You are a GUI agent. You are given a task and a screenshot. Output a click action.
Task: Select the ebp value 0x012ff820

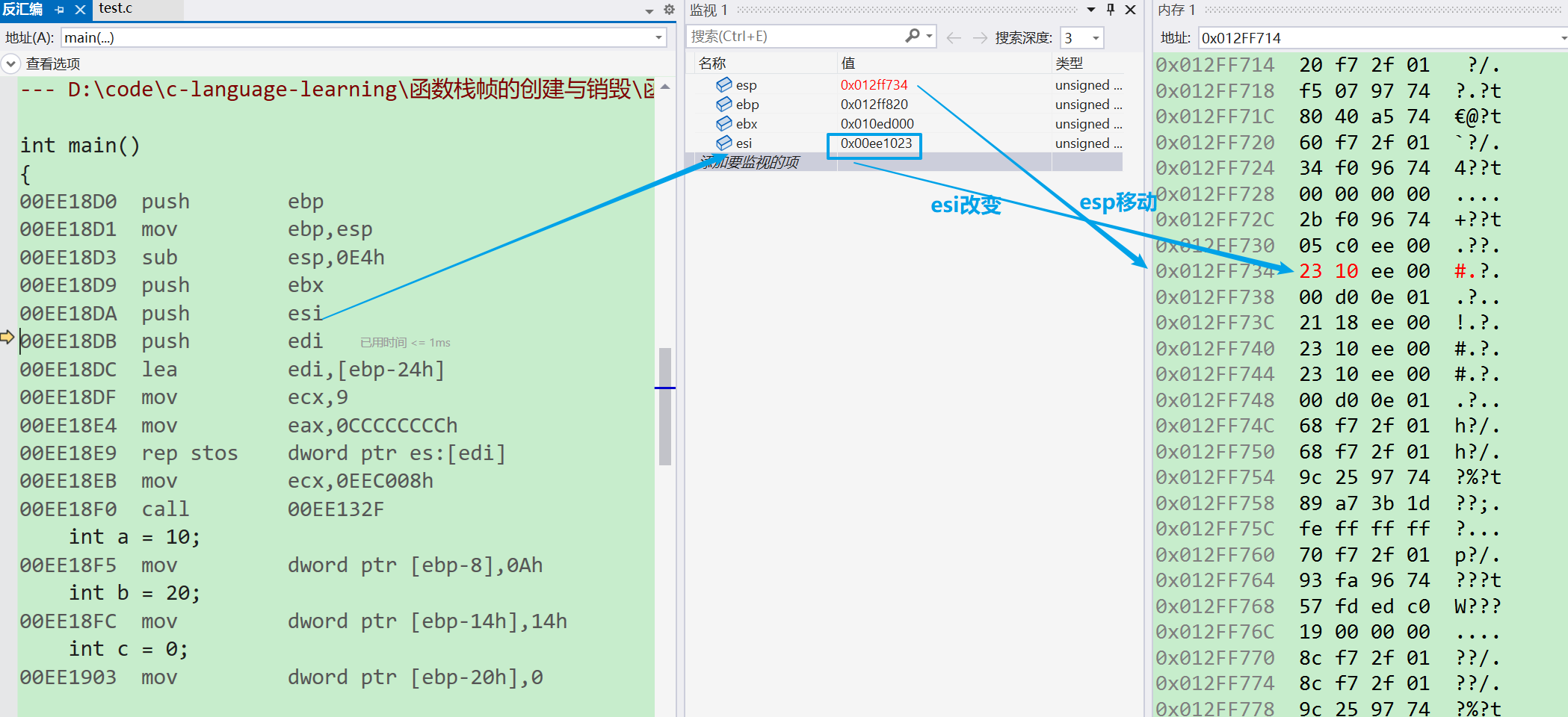coord(874,104)
